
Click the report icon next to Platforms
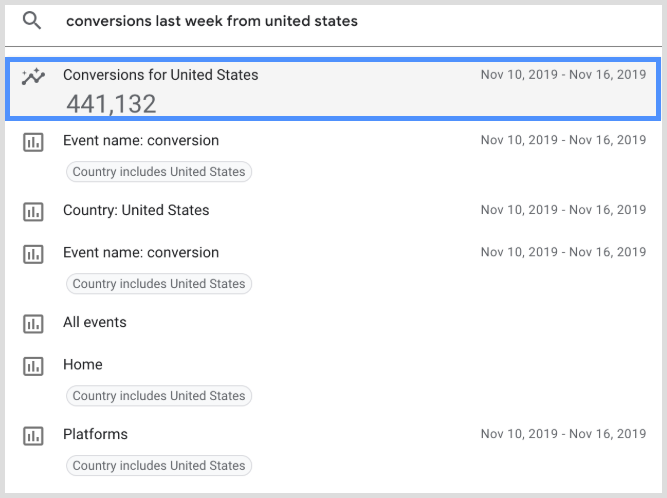click(x=33, y=436)
